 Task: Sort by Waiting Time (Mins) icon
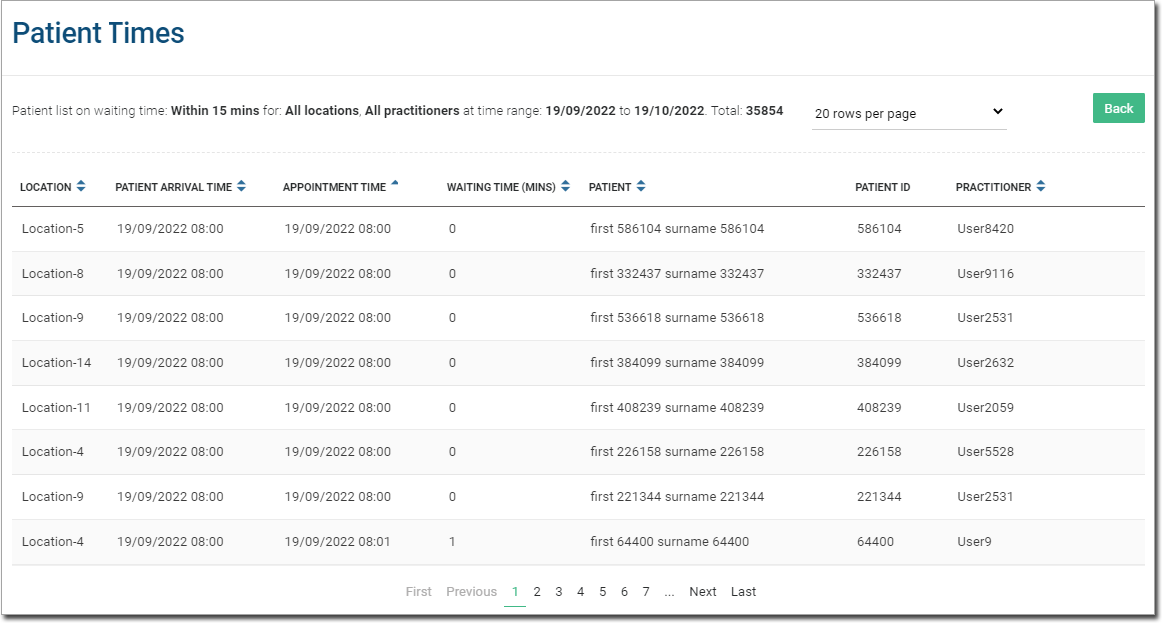(566, 187)
